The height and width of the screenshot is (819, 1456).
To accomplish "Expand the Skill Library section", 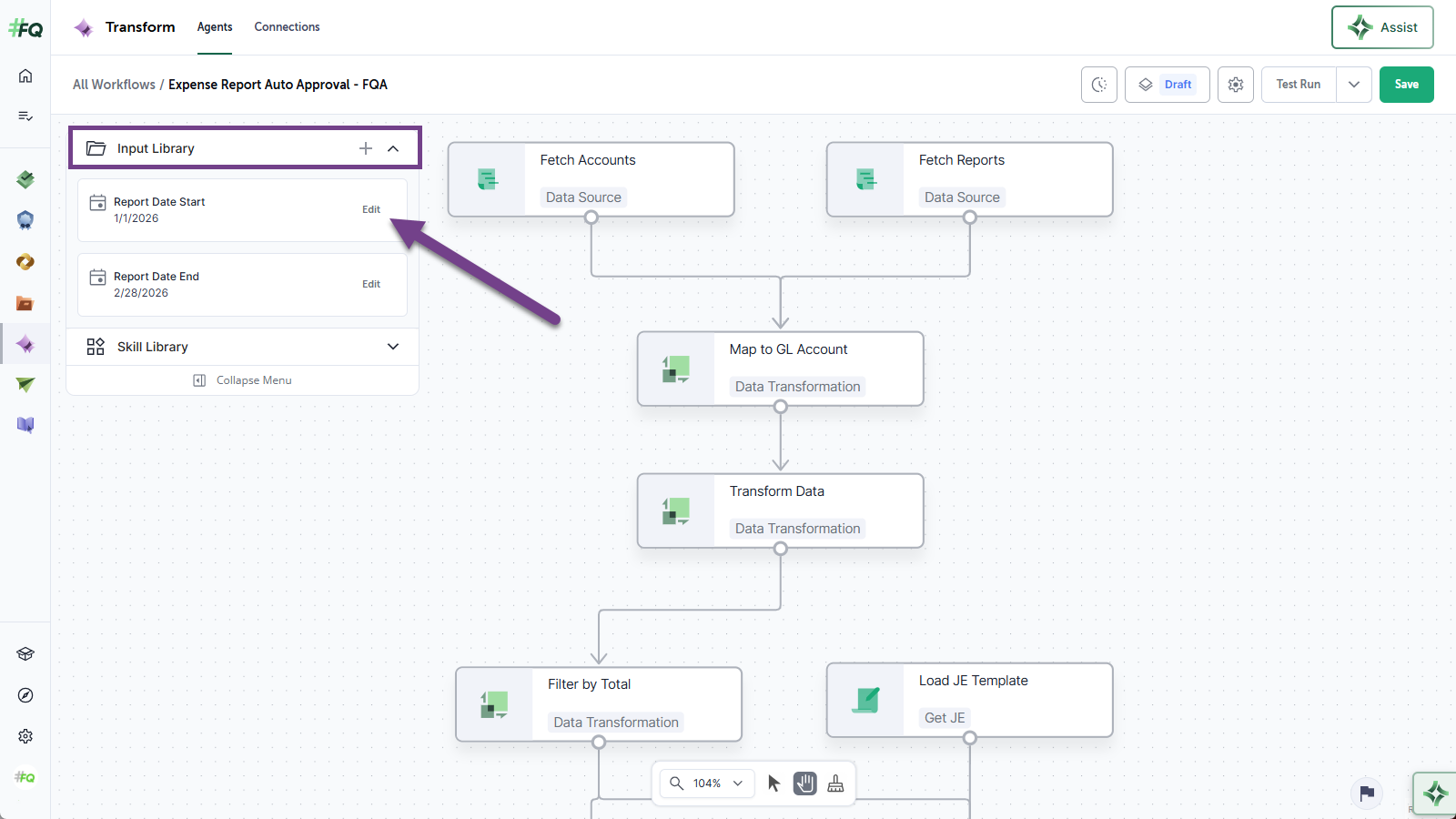I will [x=393, y=347].
